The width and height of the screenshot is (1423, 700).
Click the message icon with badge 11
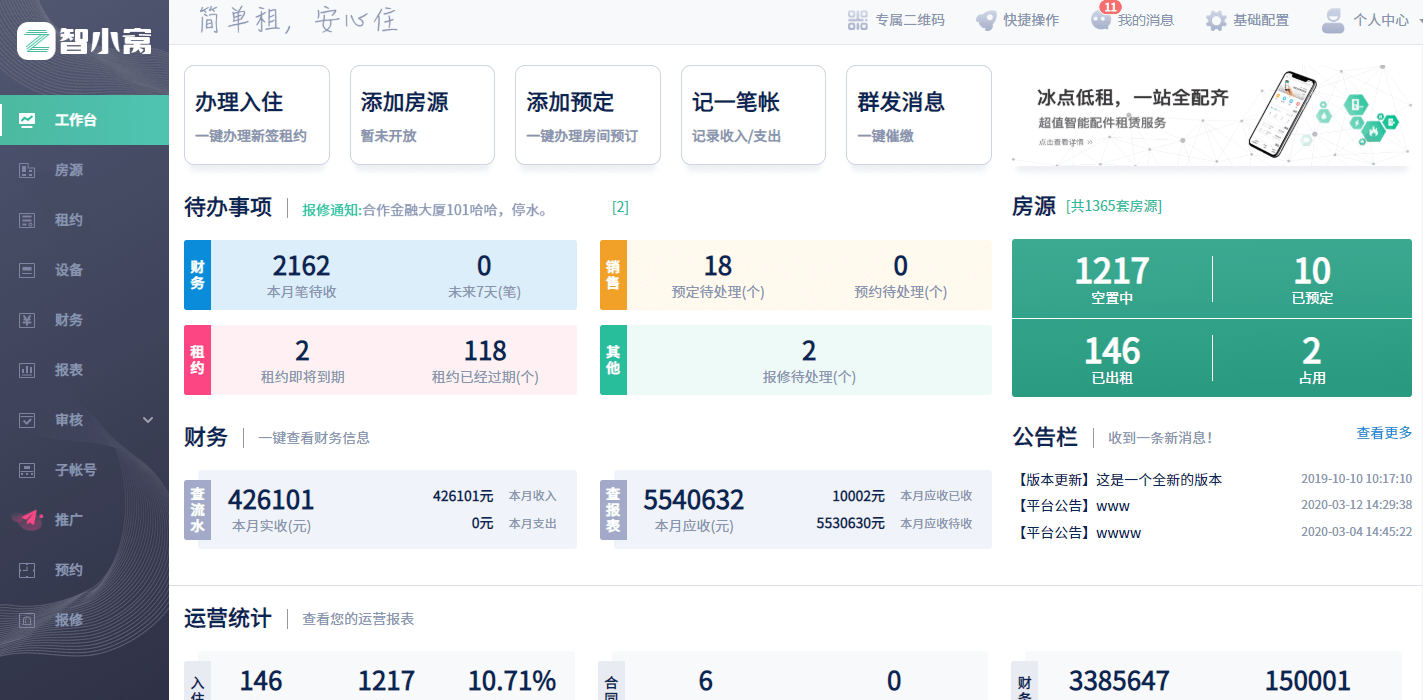click(x=1101, y=20)
